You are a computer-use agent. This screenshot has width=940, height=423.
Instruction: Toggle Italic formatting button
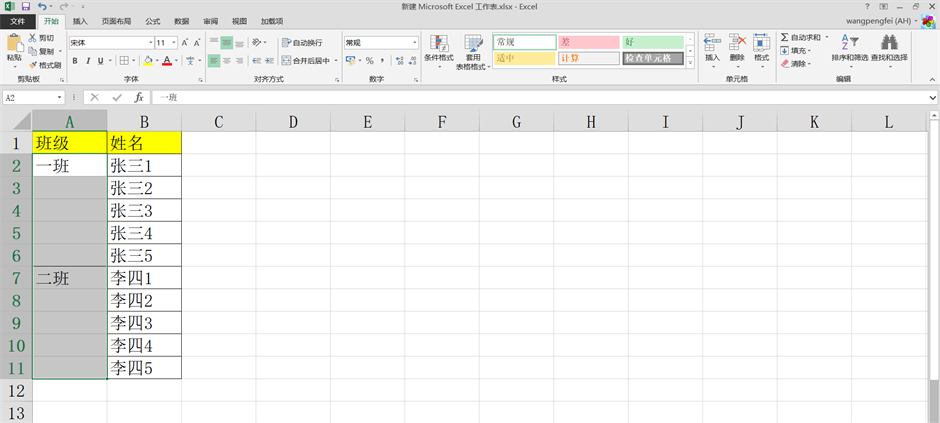(x=88, y=61)
